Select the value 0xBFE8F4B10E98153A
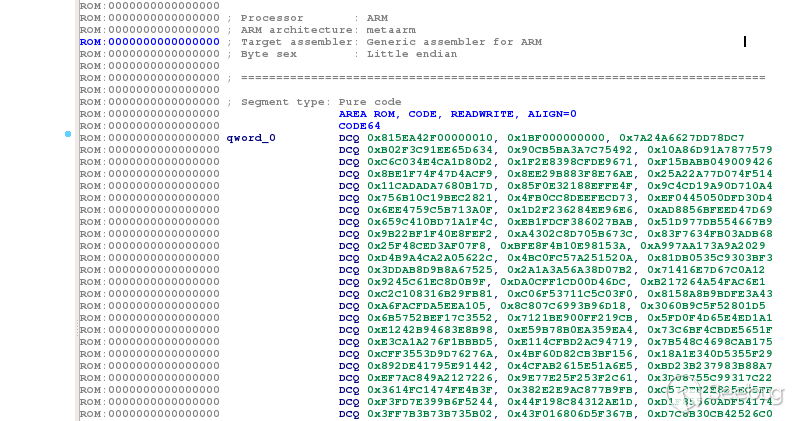This screenshot has width=812, height=421. click(563, 246)
